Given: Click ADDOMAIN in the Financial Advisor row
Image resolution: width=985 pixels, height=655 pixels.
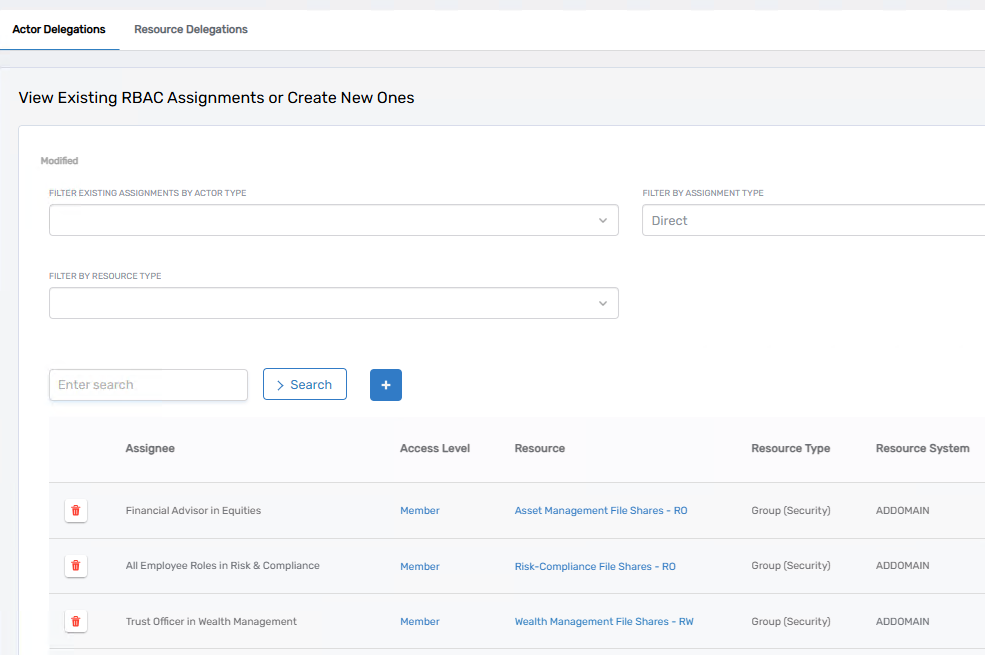Looking at the screenshot, I should click(x=903, y=511).
